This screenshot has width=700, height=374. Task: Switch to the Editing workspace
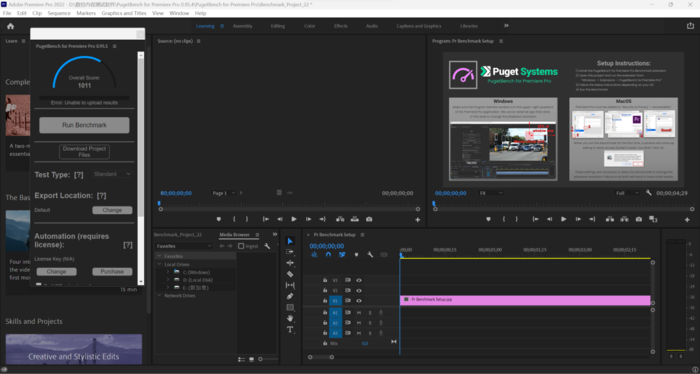tap(278, 26)
